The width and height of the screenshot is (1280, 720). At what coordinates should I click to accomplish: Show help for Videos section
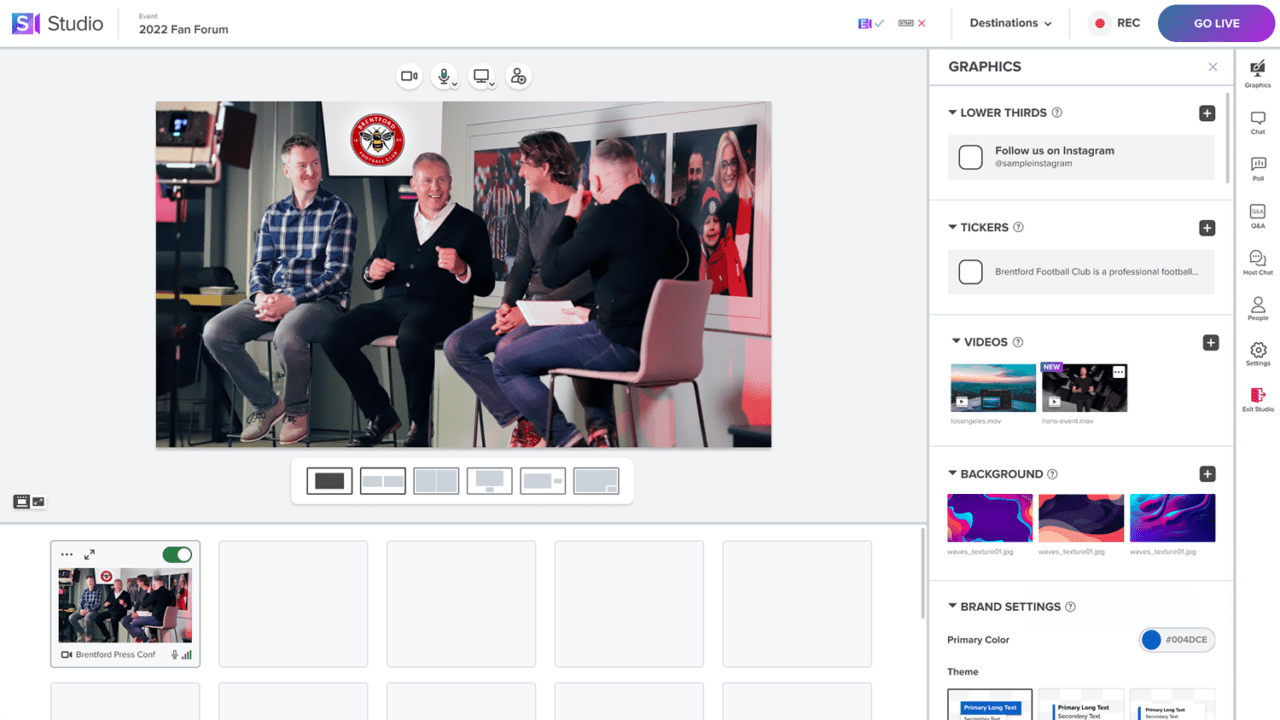click(1018, 342)
